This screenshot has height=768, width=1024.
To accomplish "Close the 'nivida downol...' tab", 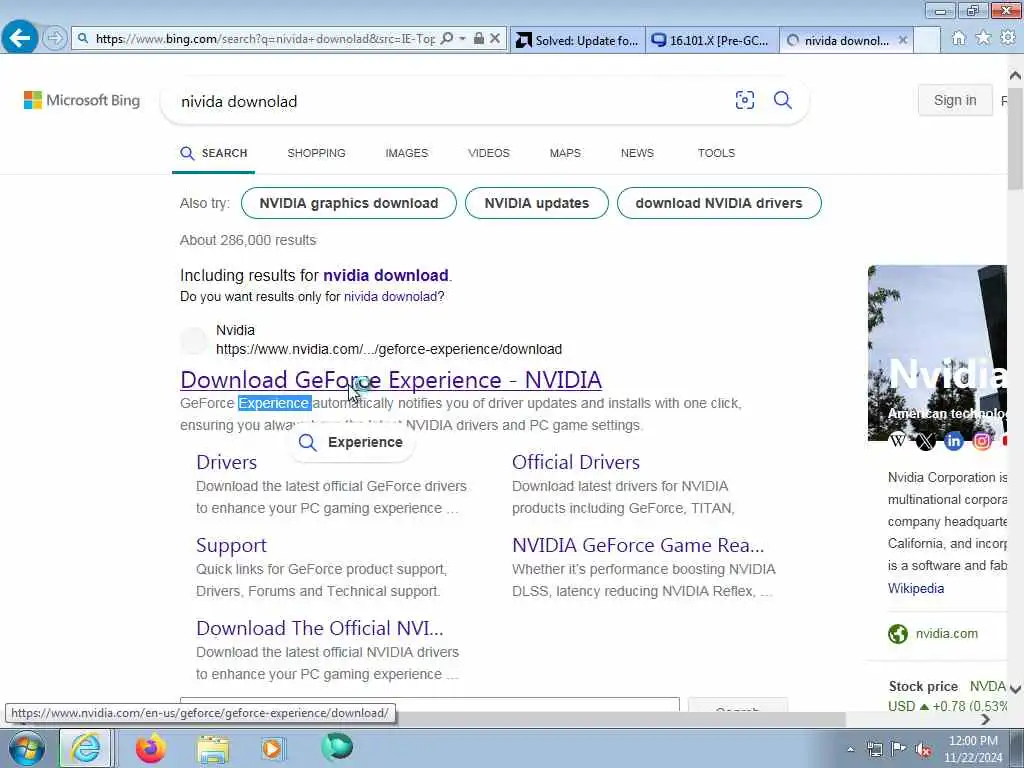I will (903, 40).
